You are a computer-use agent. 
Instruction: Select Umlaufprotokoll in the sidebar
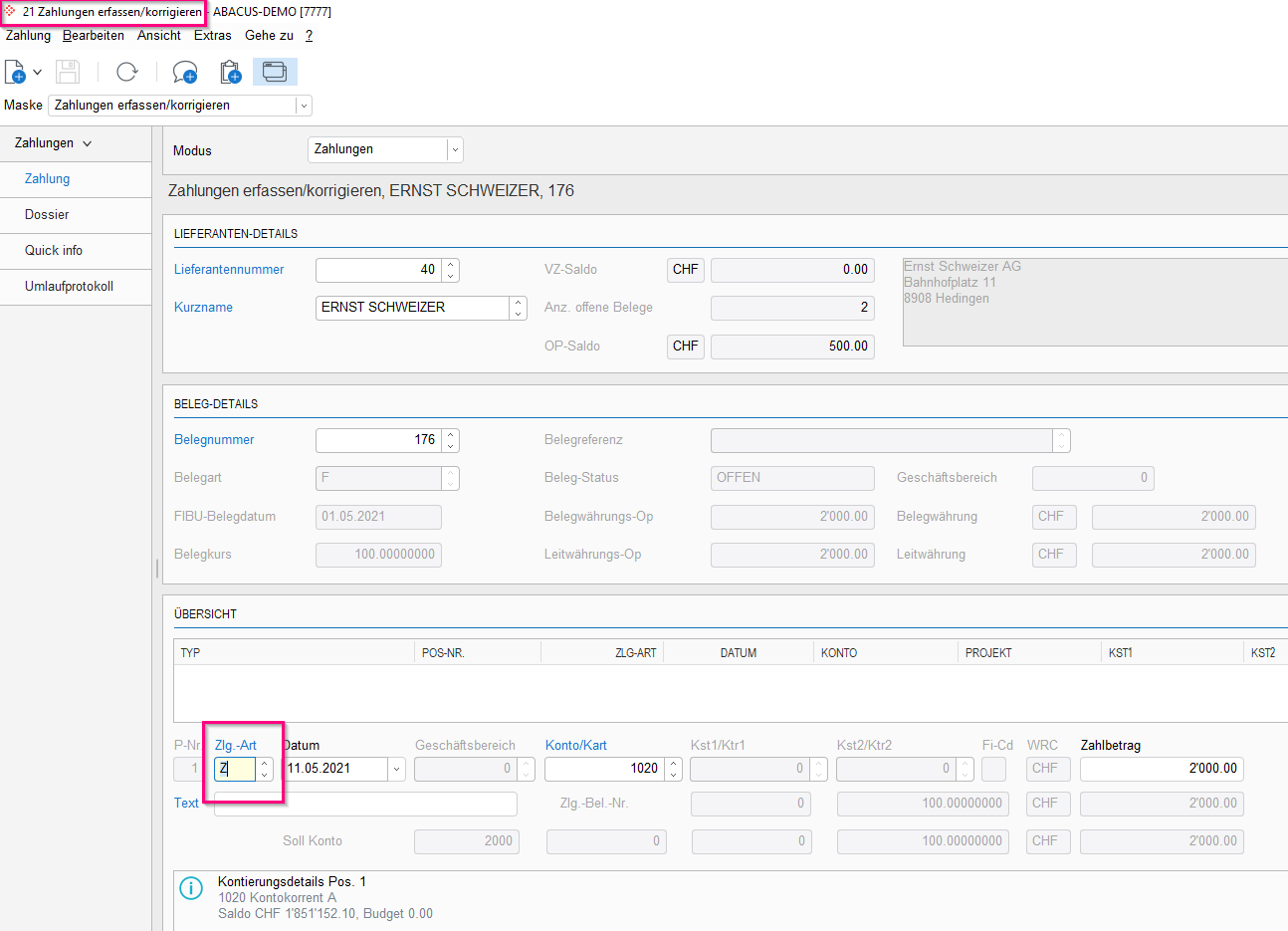click(69, 287)
